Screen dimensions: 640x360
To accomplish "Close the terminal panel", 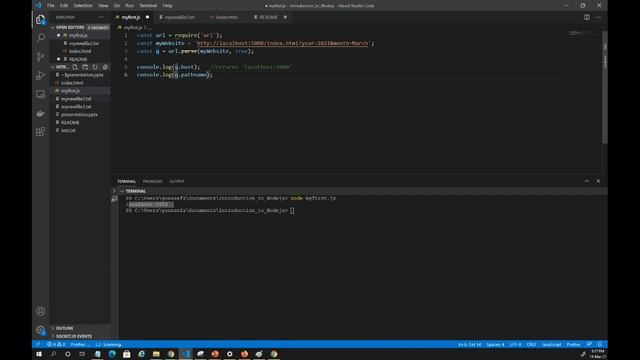I will tap(598, 181).
